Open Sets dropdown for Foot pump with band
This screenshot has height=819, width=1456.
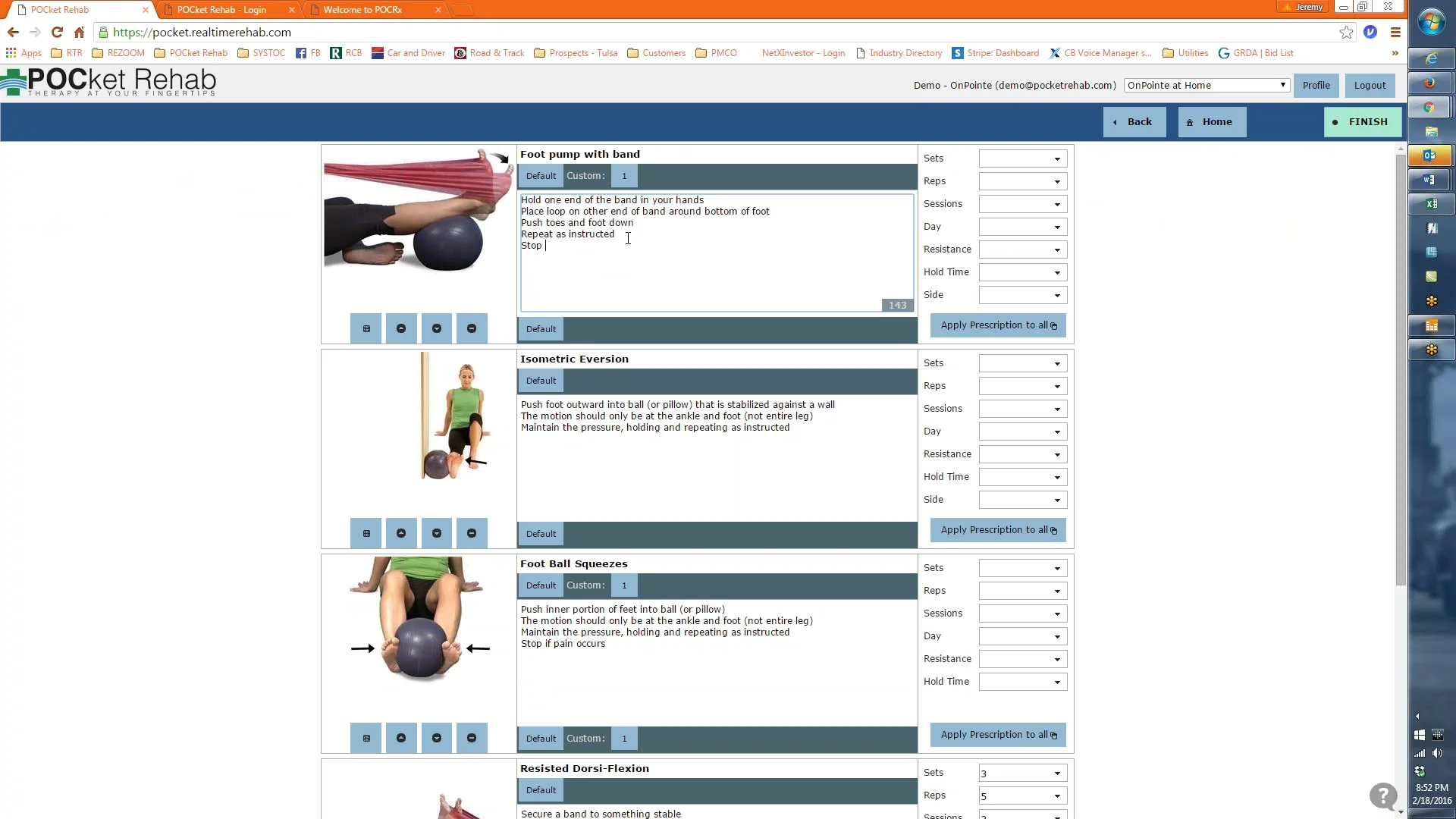coord(1023,158)
